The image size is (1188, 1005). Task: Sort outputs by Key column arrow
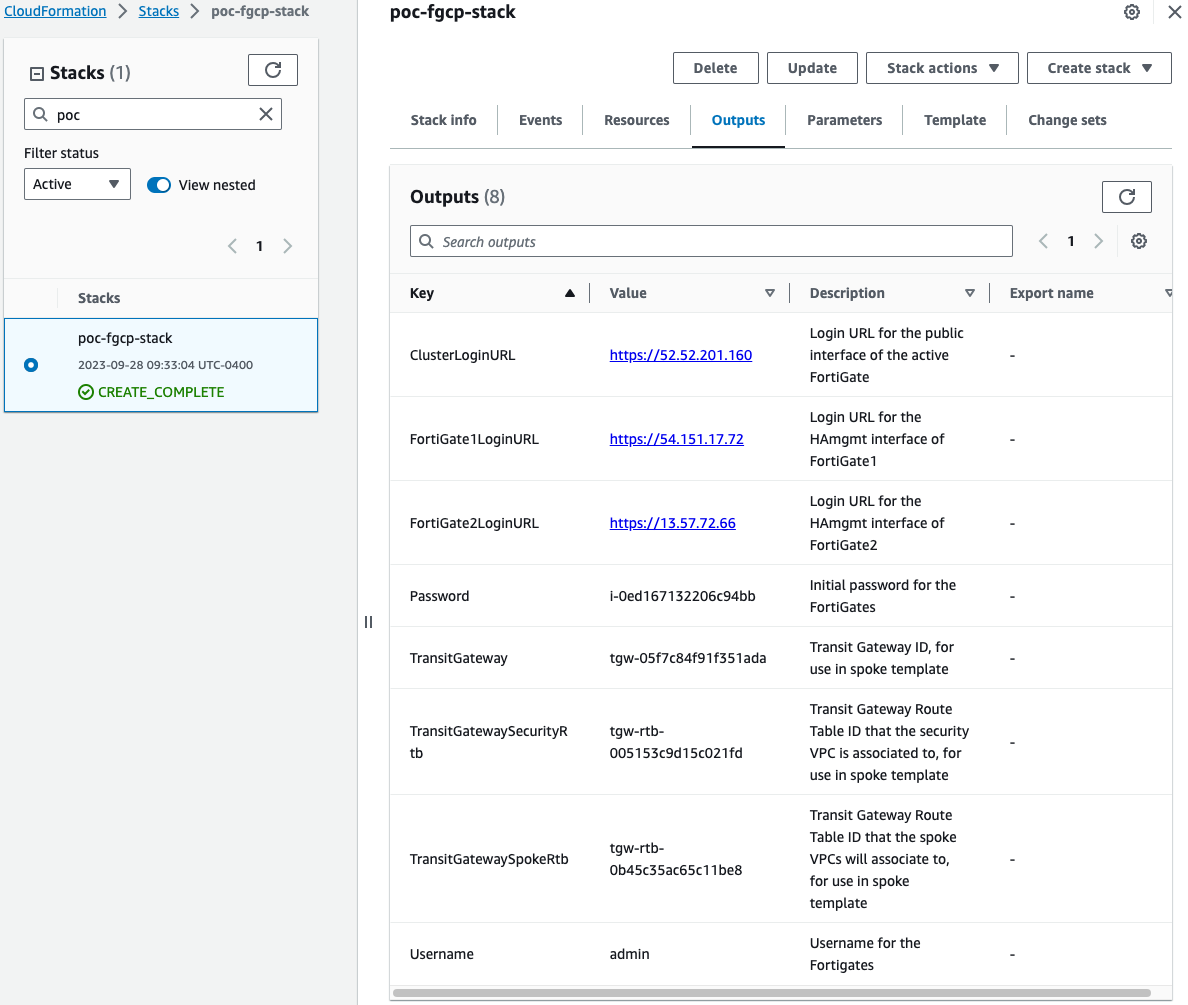(570, 293)
